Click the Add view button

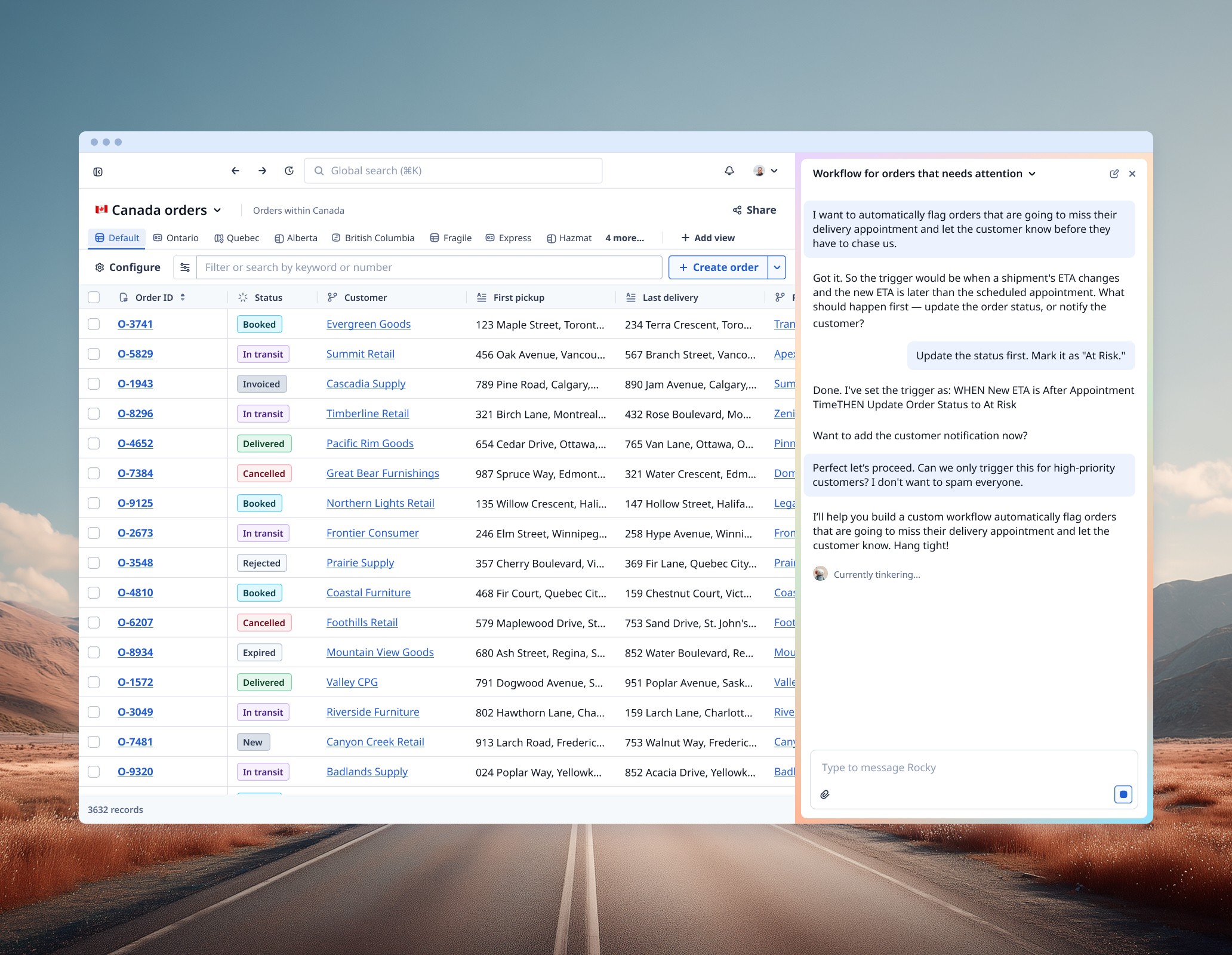coord(707,238)
